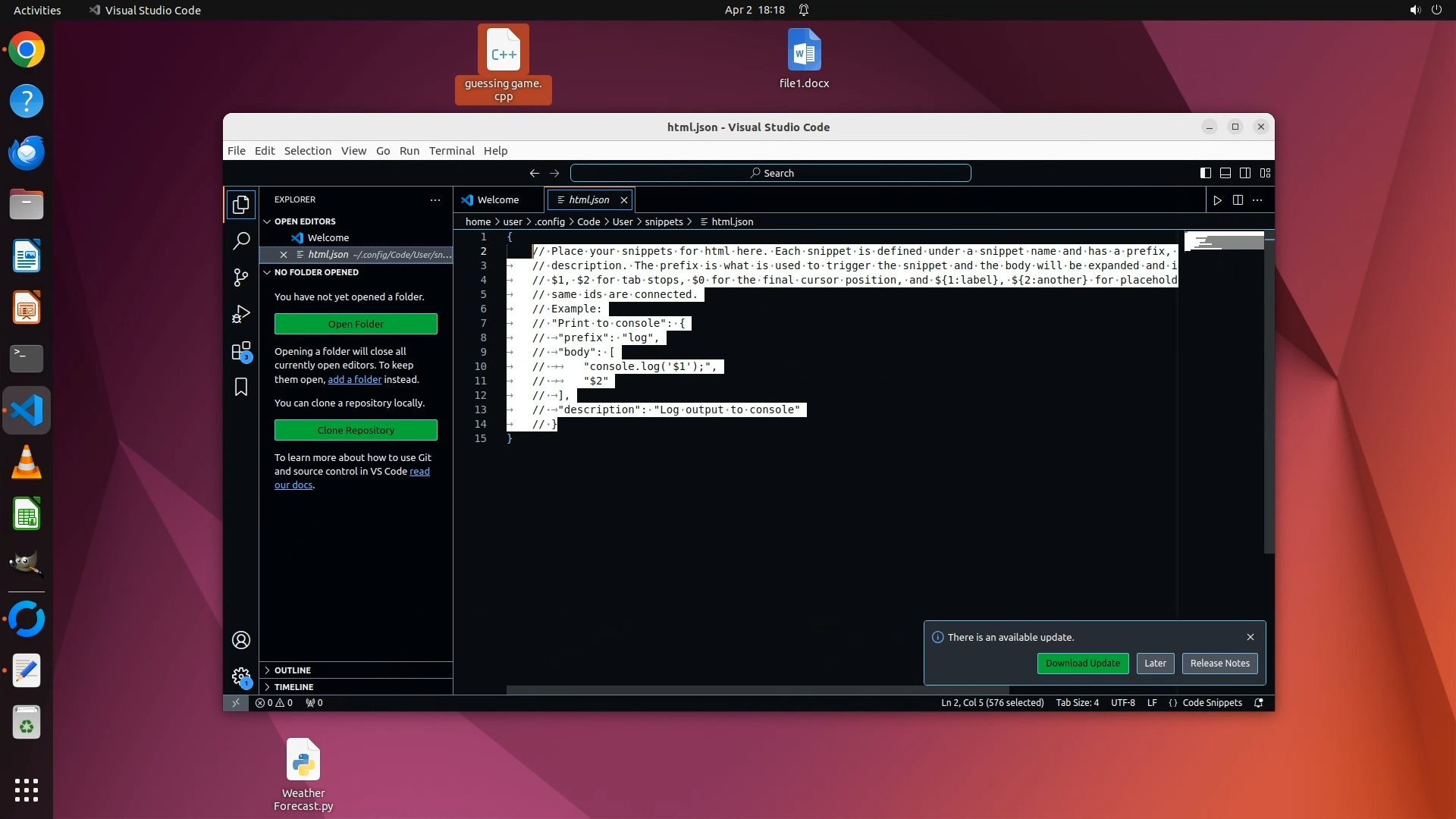Open the Terminal menu
This screenshot has width=1456, height=819.
click(451, 151)
